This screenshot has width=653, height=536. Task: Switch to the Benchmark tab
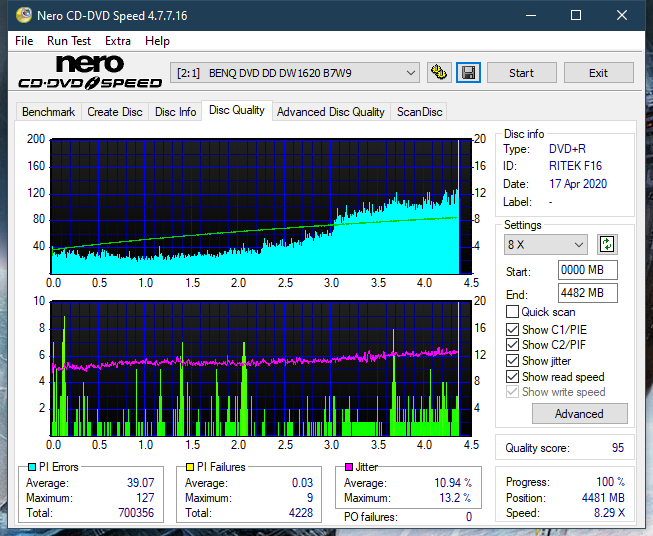[49, 112]
